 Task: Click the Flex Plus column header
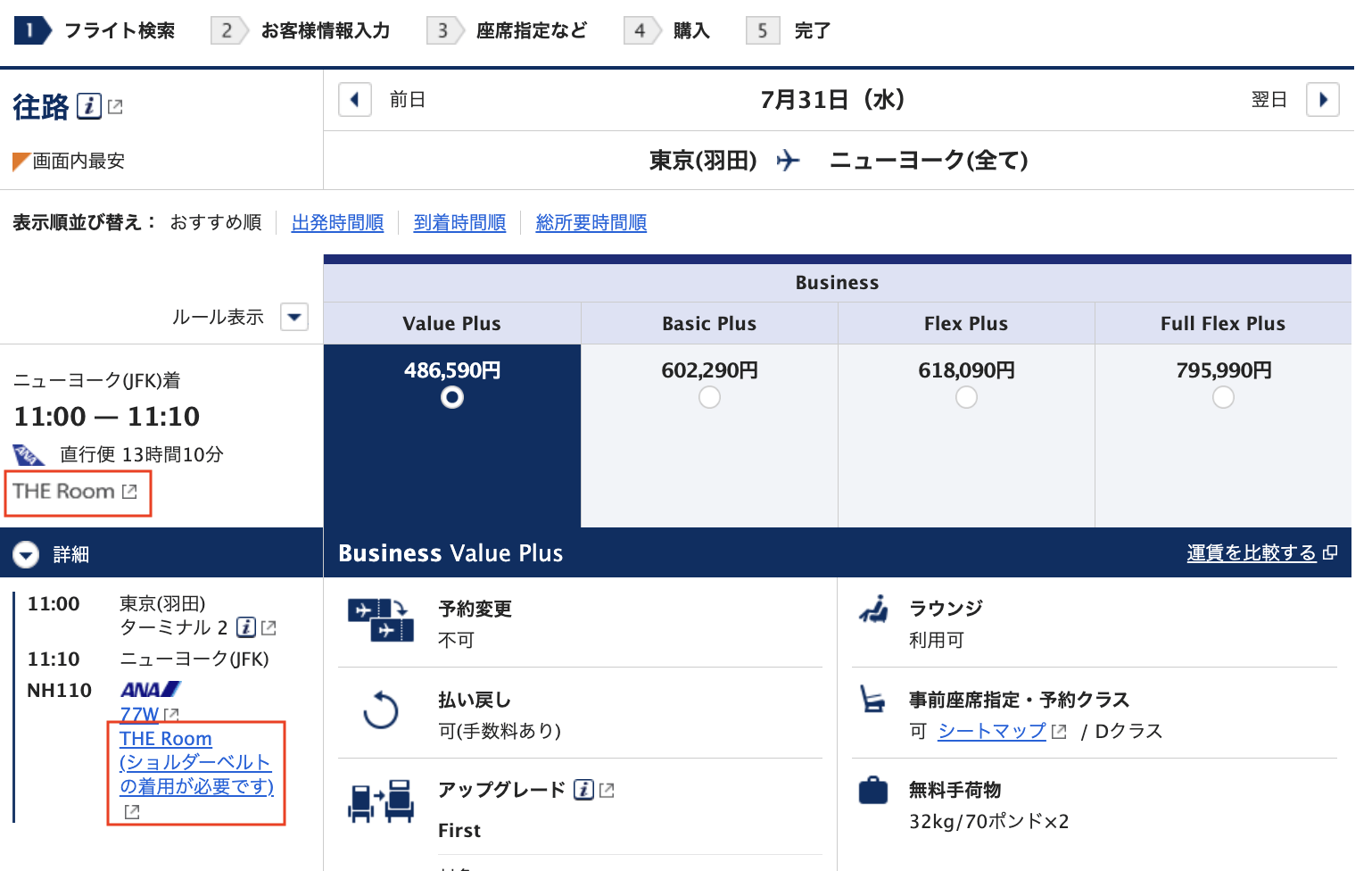(966, 324)
